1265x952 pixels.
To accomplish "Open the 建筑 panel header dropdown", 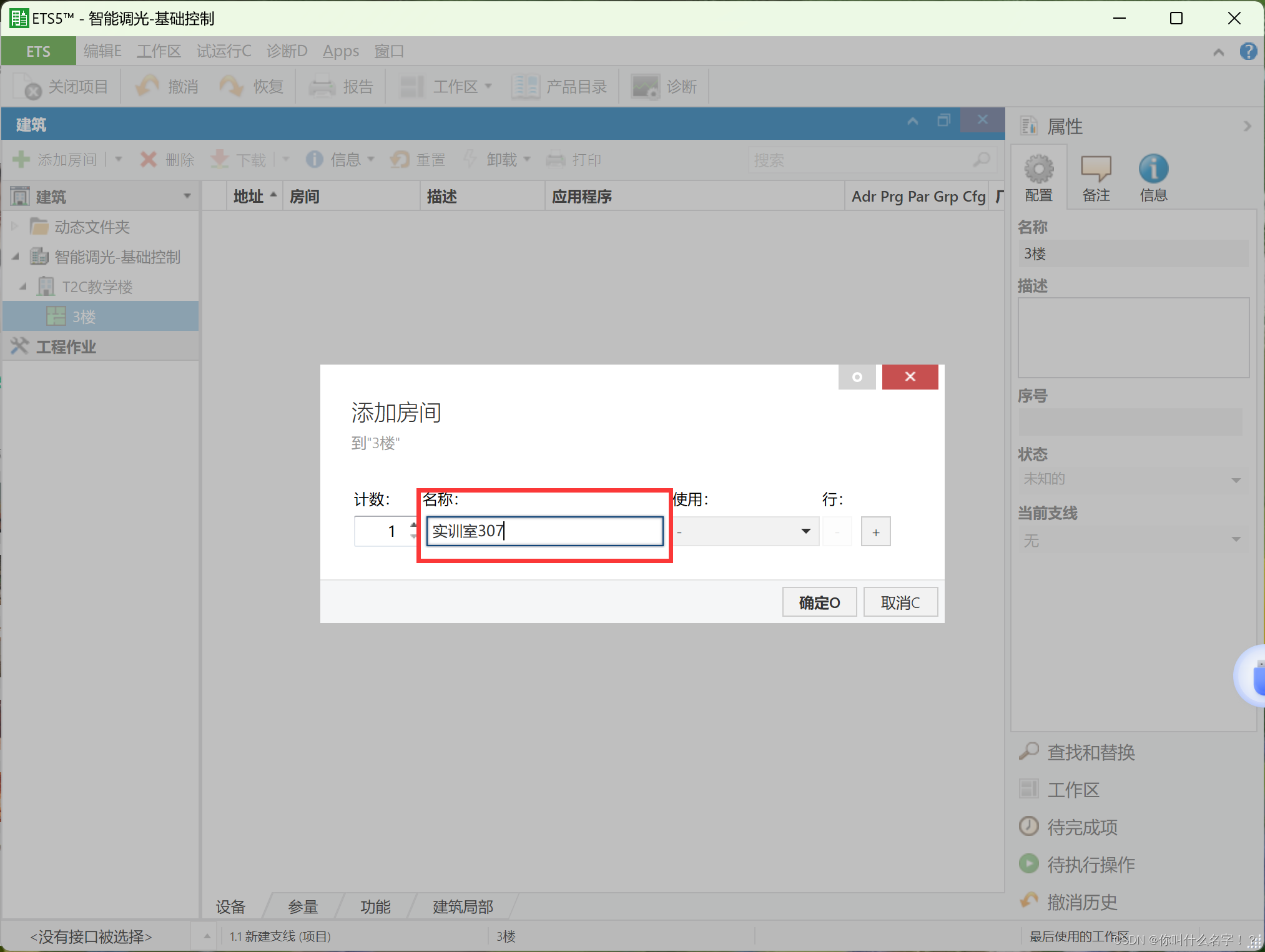I will point(187,197).
